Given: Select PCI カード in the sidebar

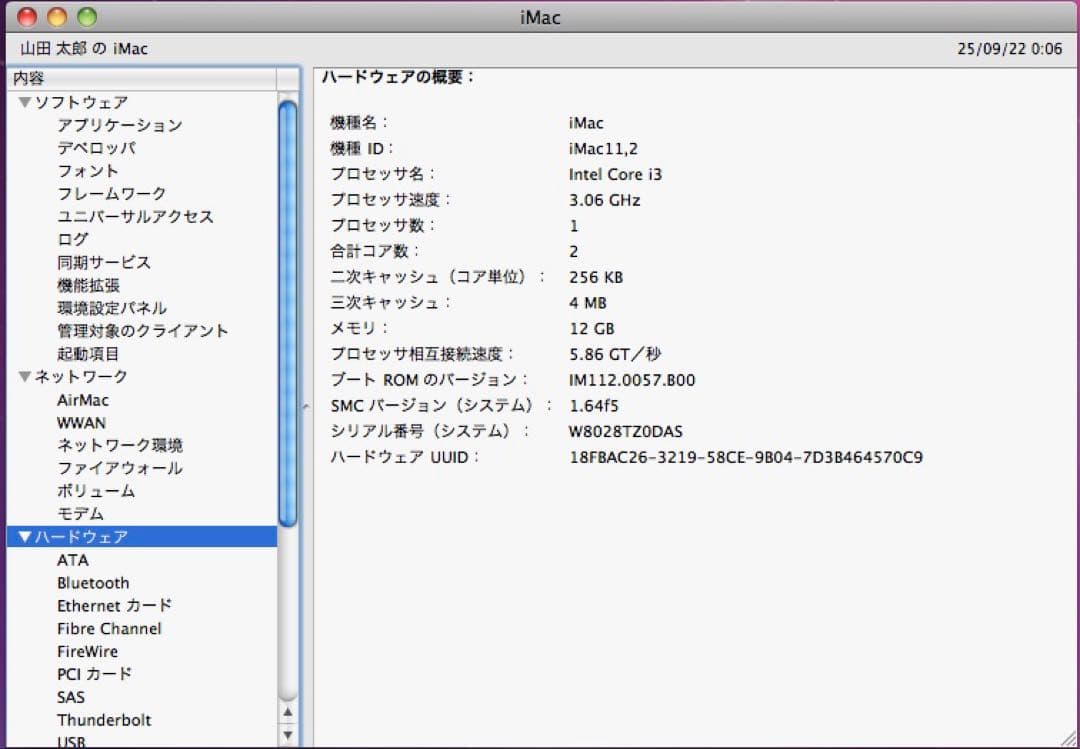Looking at the screenshot, I should tap(94, 674).
